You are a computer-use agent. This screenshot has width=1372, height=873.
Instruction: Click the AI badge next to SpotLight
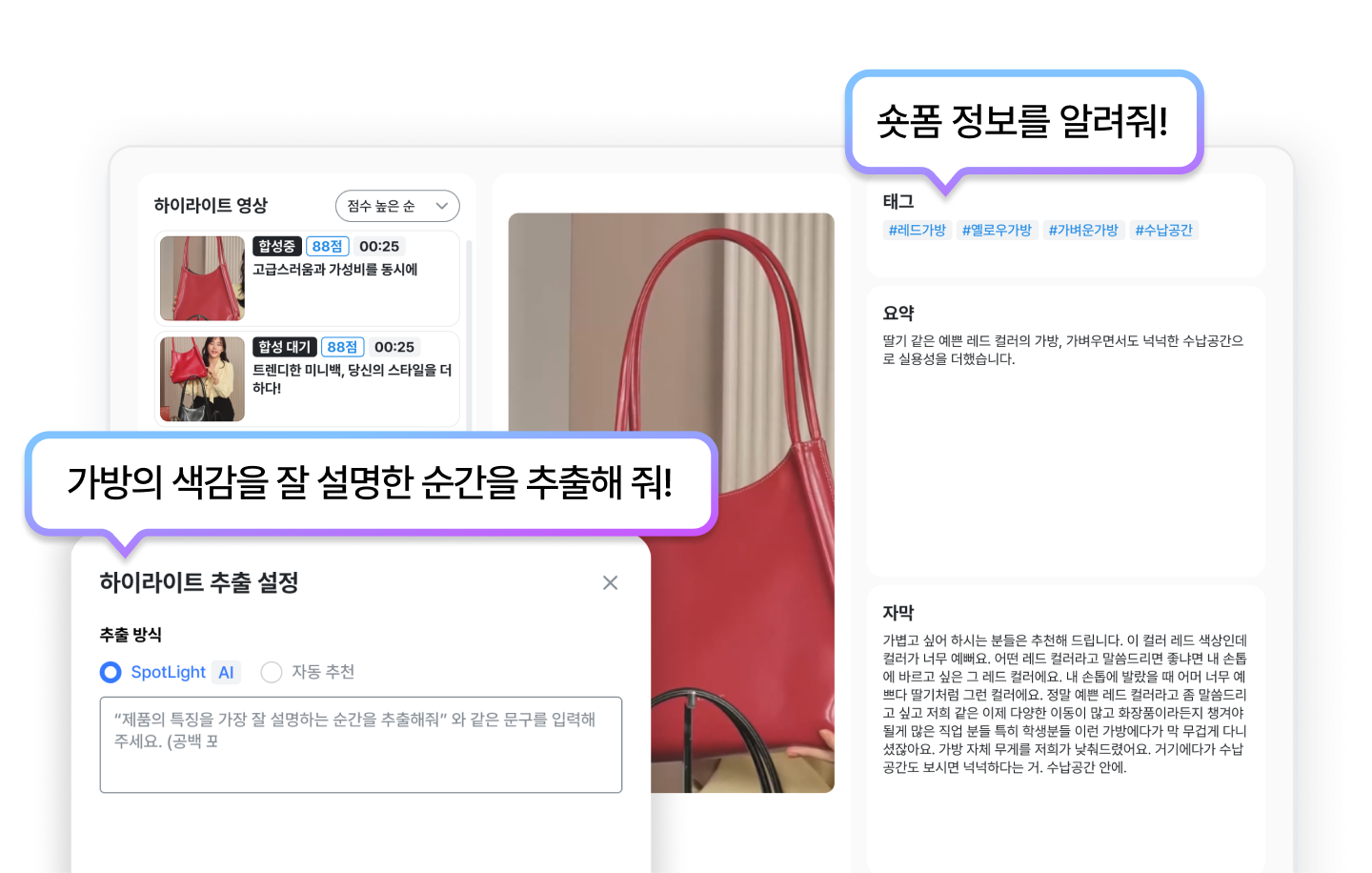226,672
